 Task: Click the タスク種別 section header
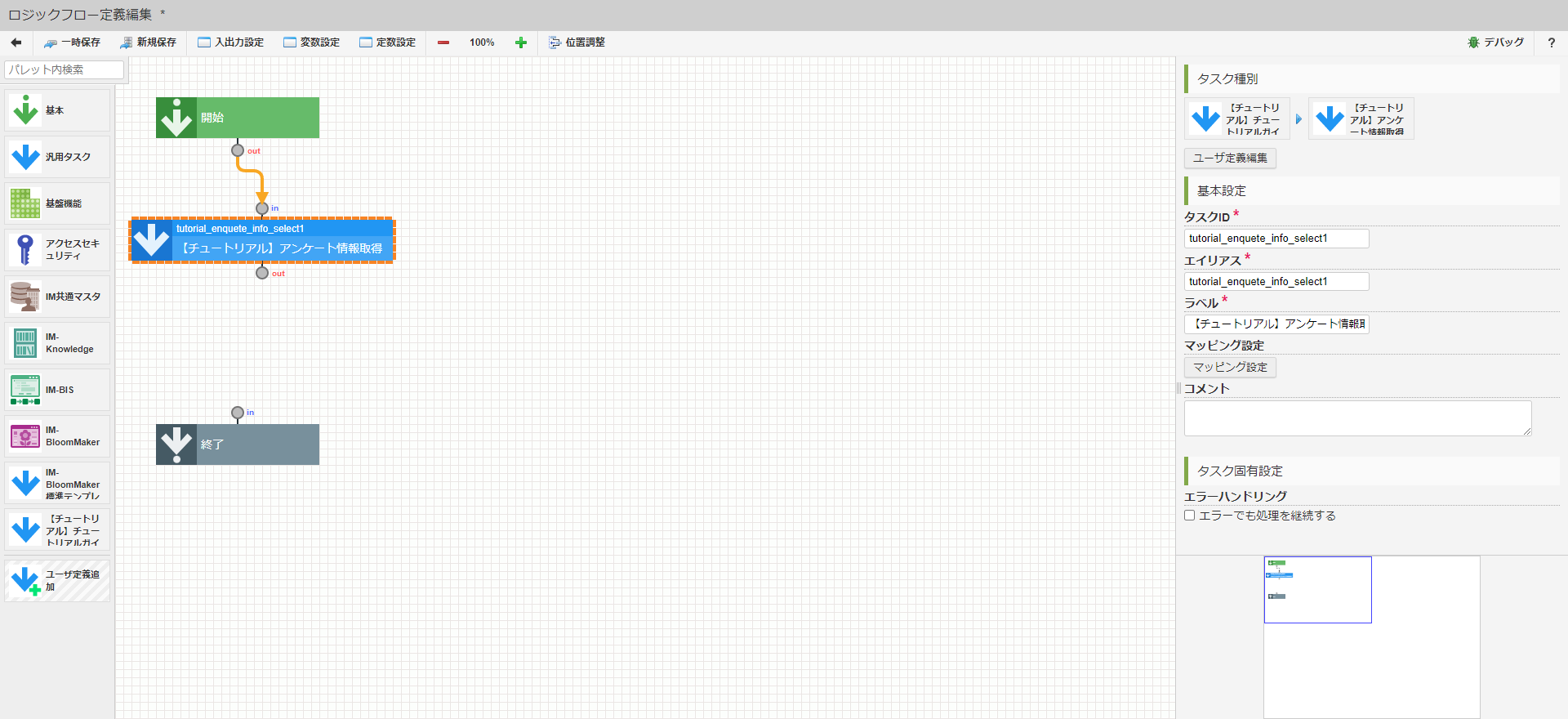click(1372, 79)
